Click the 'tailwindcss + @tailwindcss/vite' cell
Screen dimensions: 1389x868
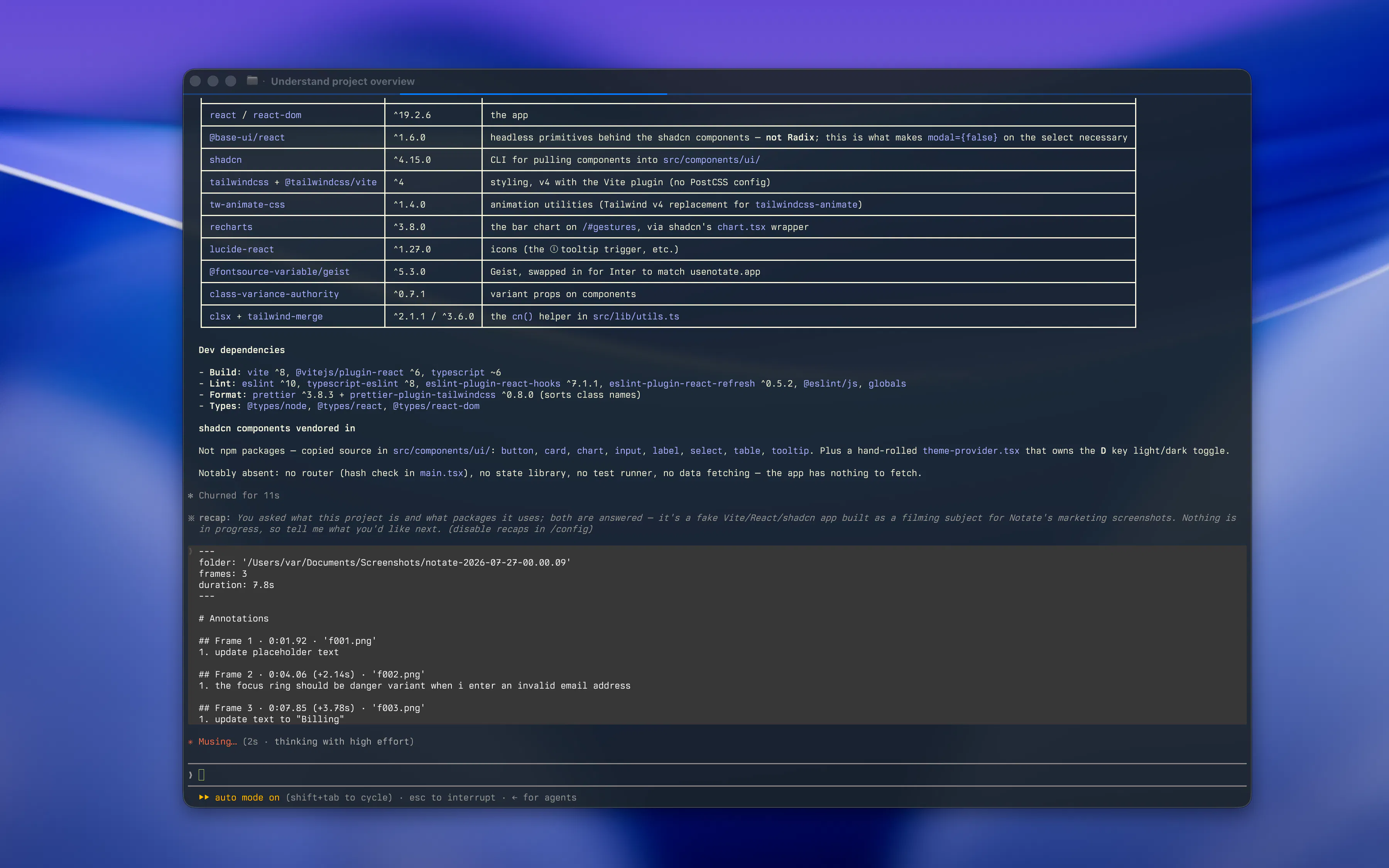[x=293, y=182]
